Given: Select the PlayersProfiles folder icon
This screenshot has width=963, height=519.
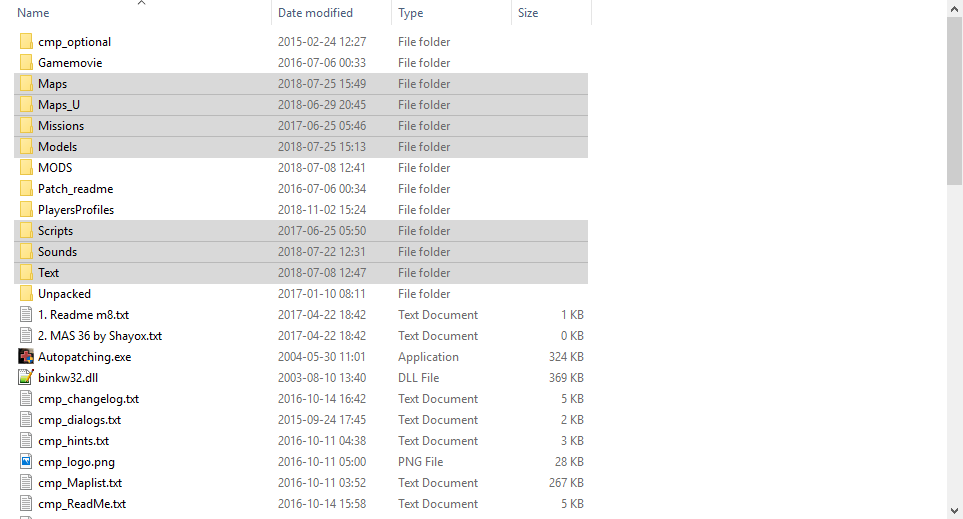Looking at the screenshot, I should [x=26, y=210].
